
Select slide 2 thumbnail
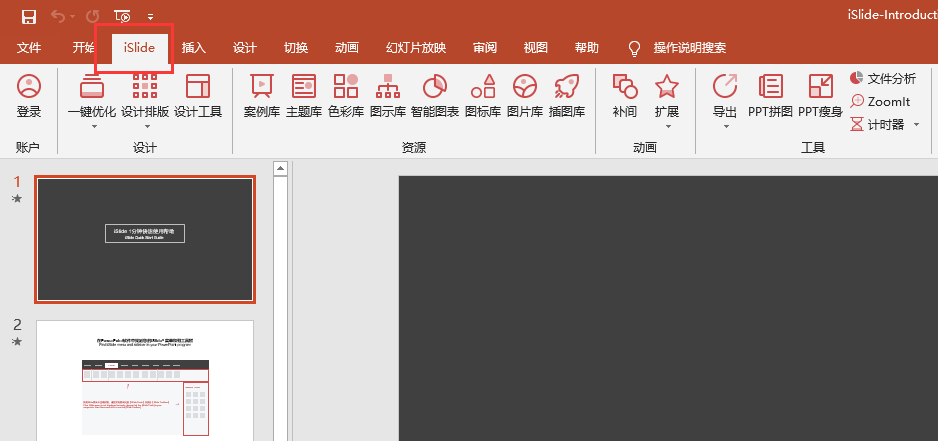pos(145,380)
